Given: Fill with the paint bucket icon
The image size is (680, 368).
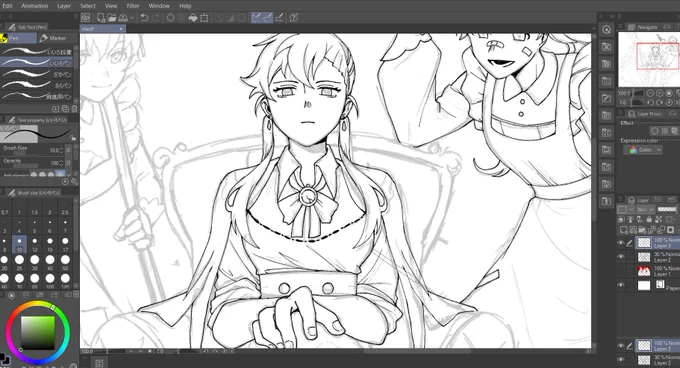Looking at the screenshot, I should click(x=193, y=18).
